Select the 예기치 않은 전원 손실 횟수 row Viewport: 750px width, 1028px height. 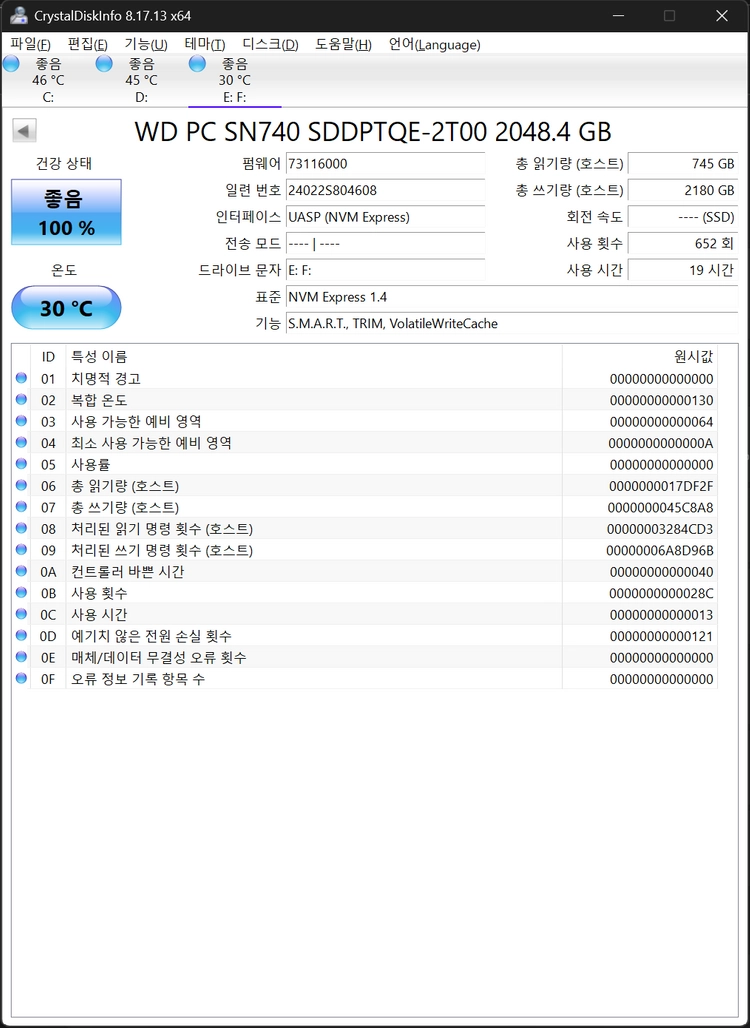365,635
